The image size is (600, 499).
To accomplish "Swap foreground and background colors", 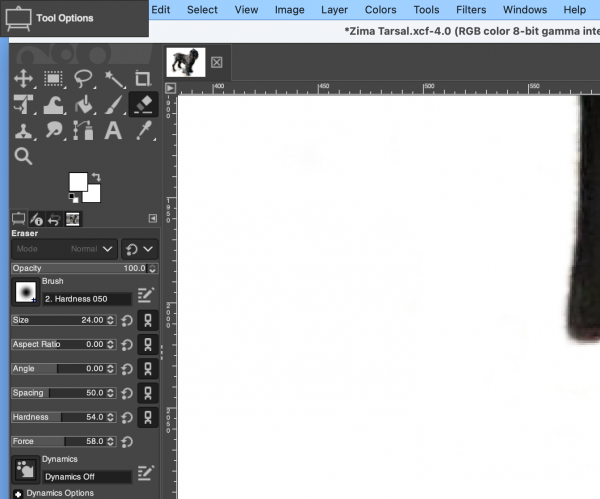I will tap(96, 177).
